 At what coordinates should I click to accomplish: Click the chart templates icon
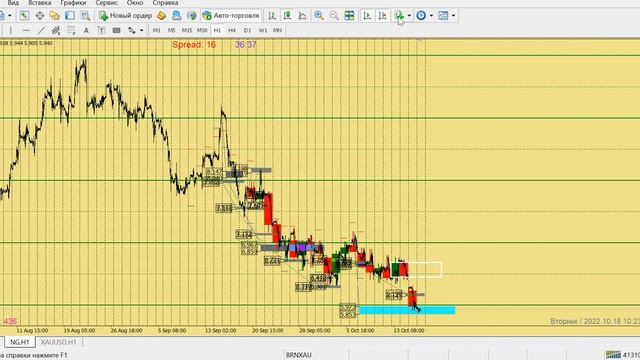point(443,16)
